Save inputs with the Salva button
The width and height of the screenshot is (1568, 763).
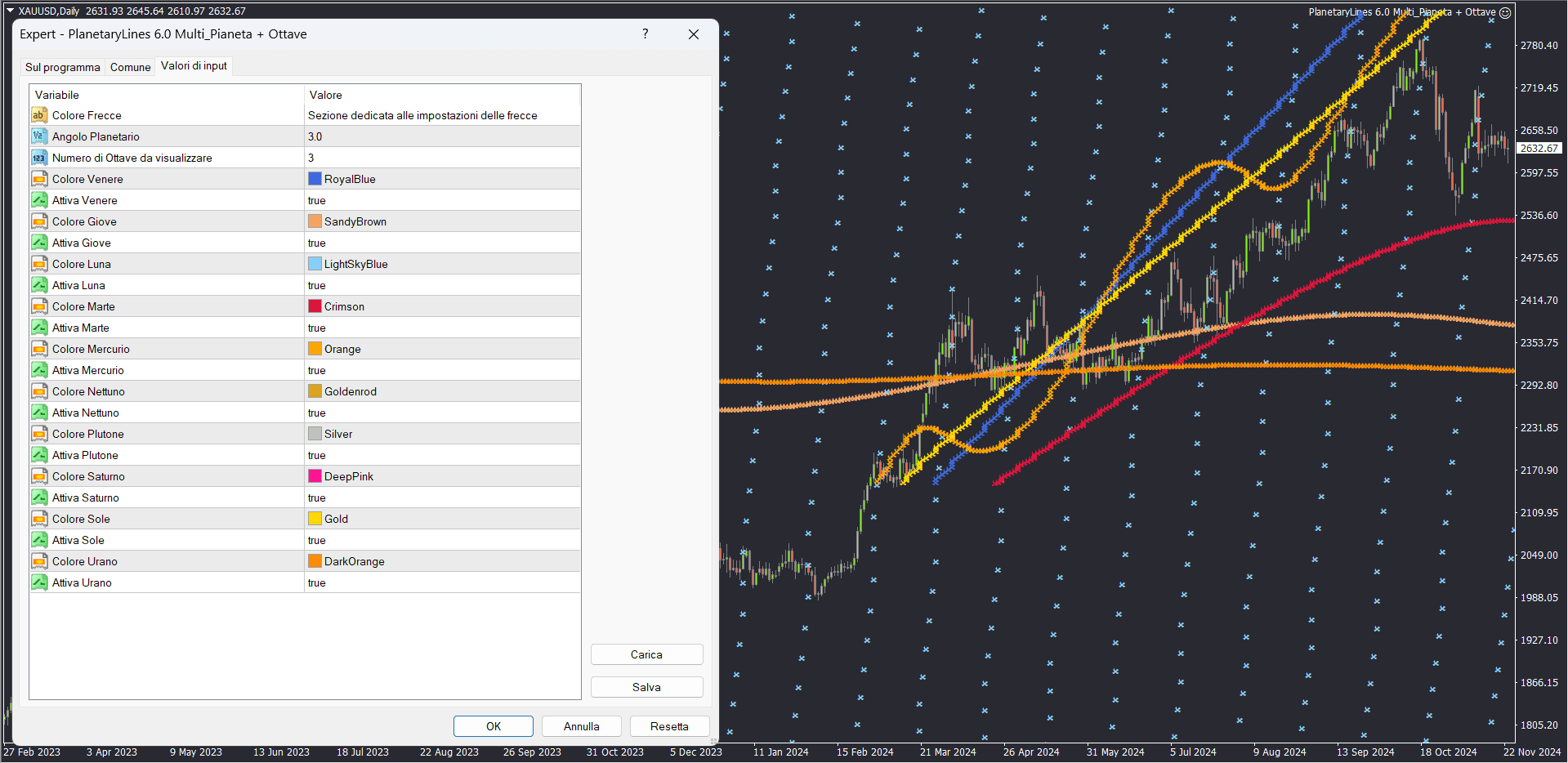pos(646,687)
